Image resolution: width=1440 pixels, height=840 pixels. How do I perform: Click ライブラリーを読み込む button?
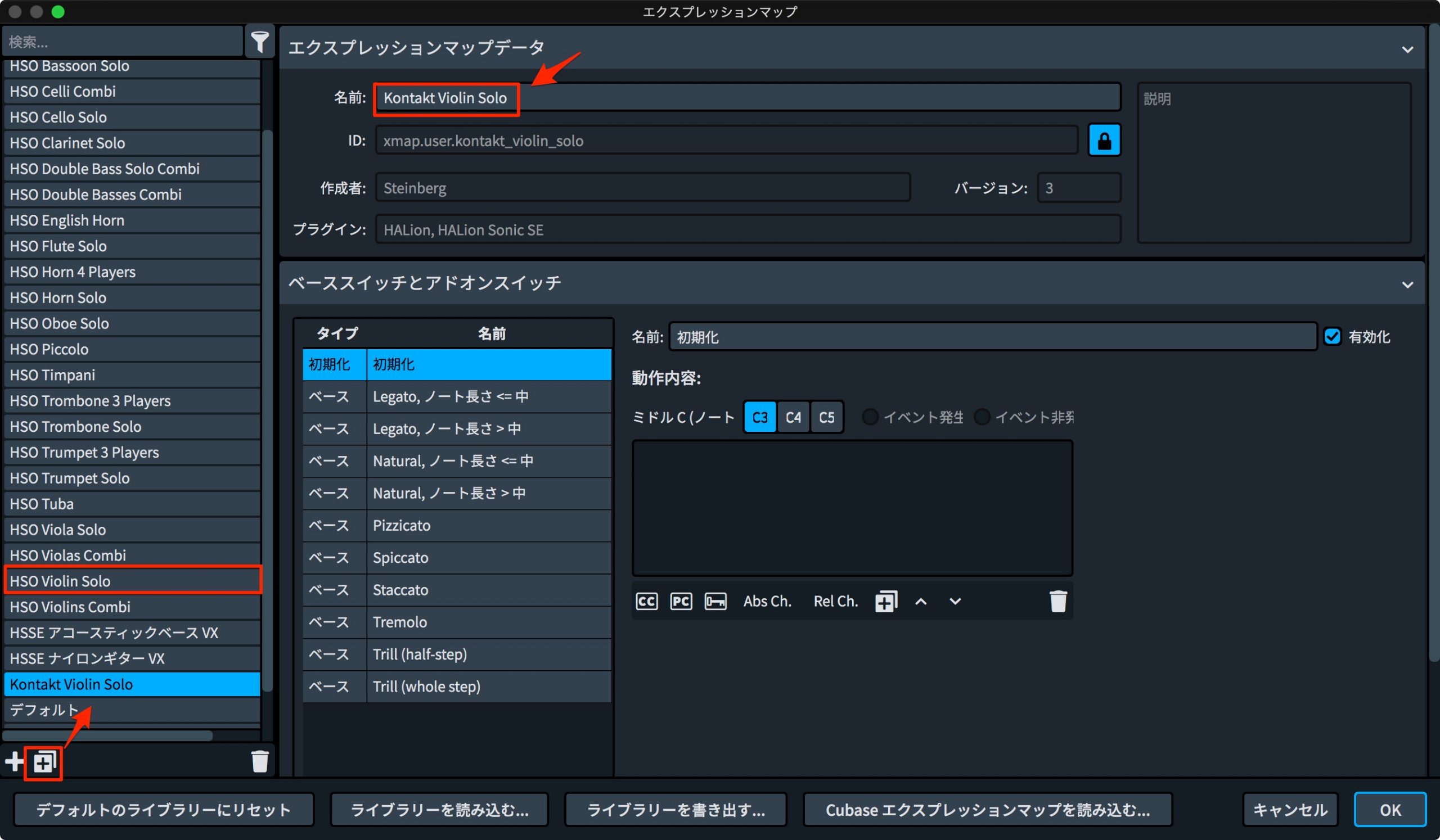click(x=439, y=810)
